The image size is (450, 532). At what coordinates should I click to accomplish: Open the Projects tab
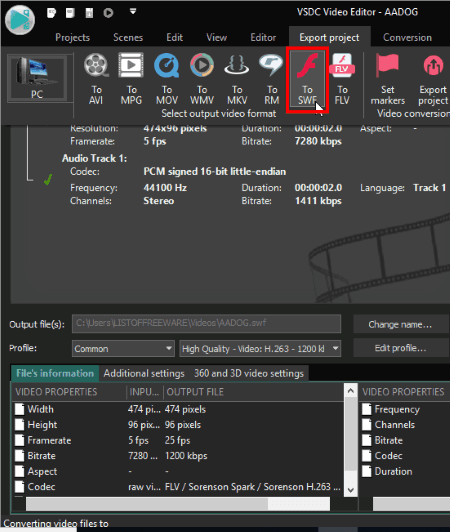pyautogui.click(x=73, y=37)
